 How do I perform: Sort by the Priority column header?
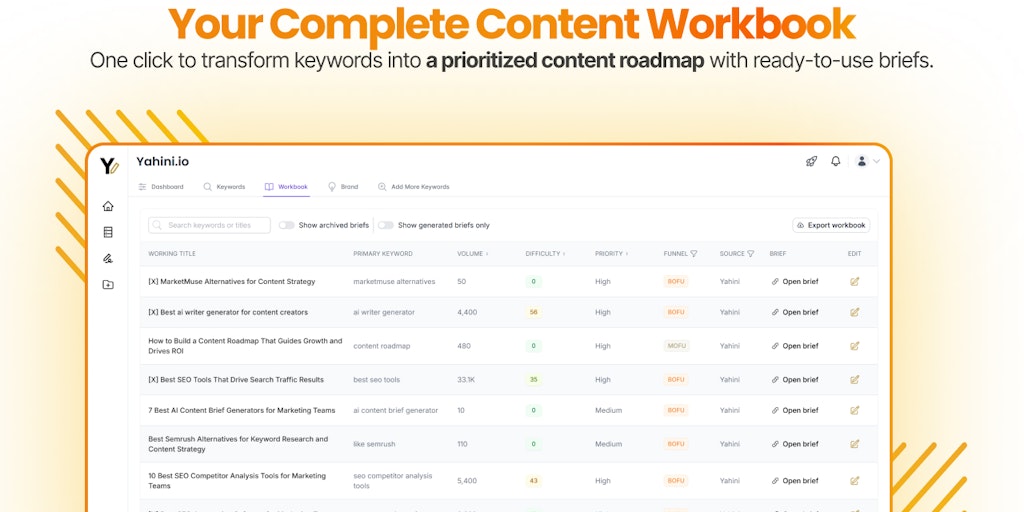coord(612,253)
